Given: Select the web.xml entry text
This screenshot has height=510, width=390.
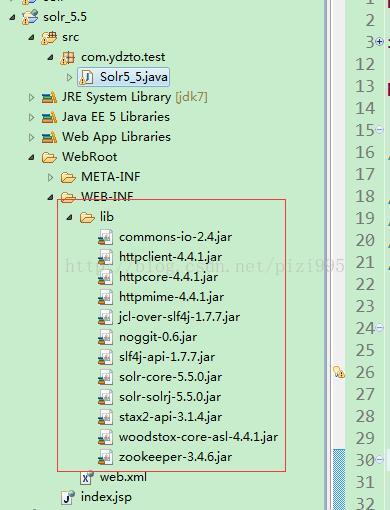Looking at the screenshot, I should click(x=123, y=477).
